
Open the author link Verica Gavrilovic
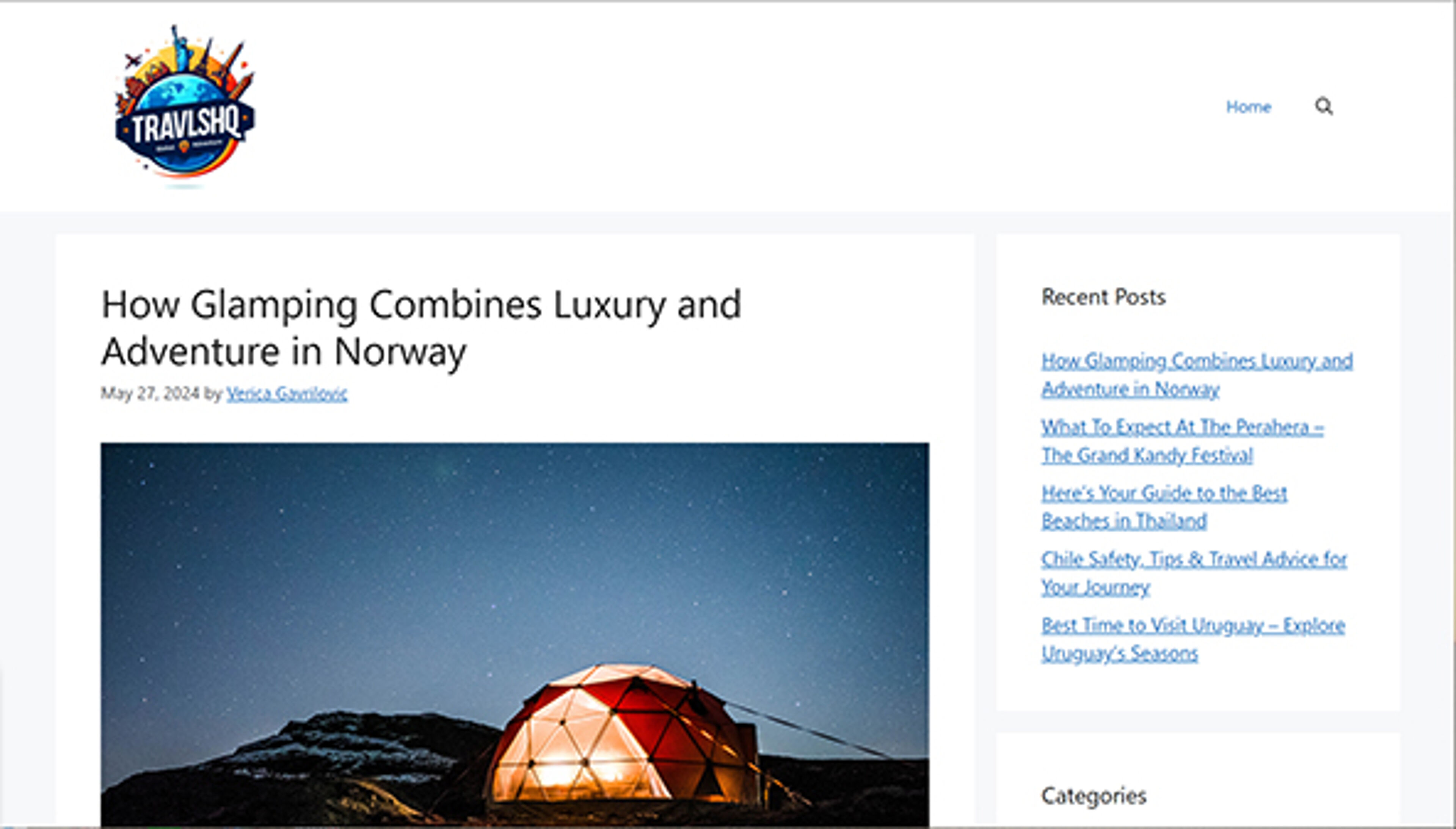click(x=287, y=393)
